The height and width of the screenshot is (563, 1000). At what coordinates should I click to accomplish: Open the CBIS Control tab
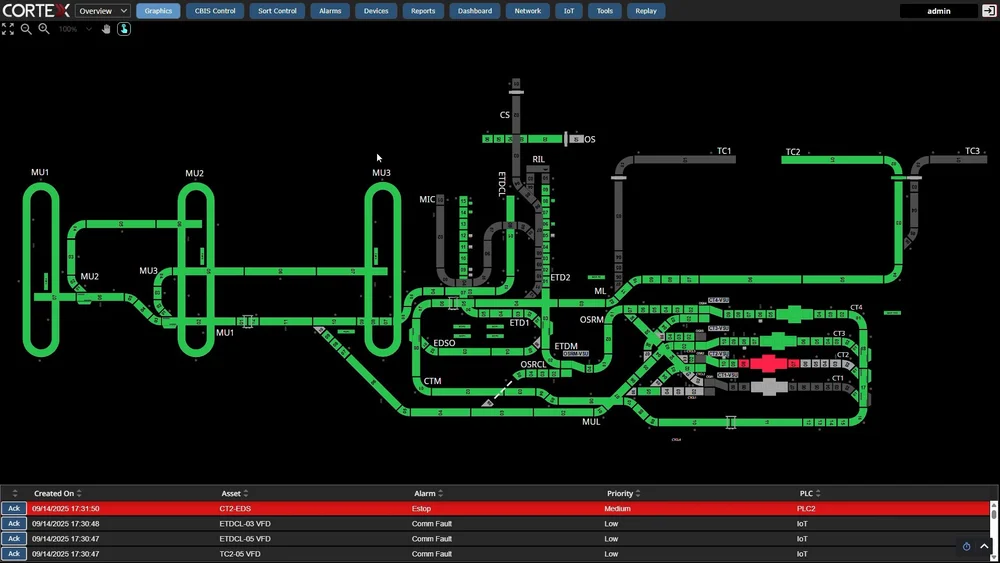(215, 11)
